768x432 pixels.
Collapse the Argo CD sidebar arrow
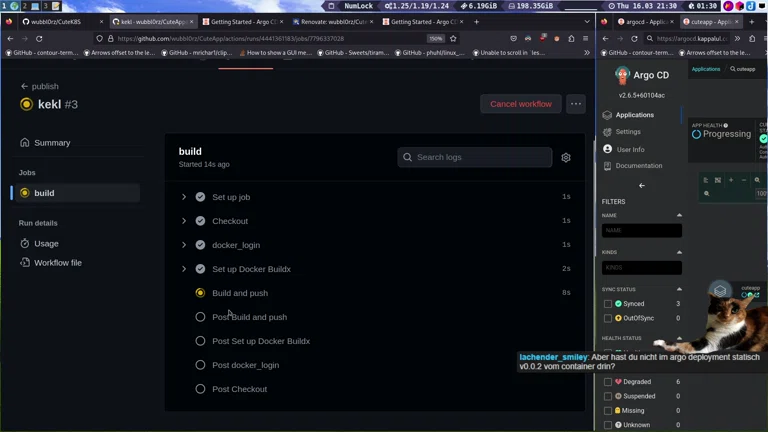[642, 186]
